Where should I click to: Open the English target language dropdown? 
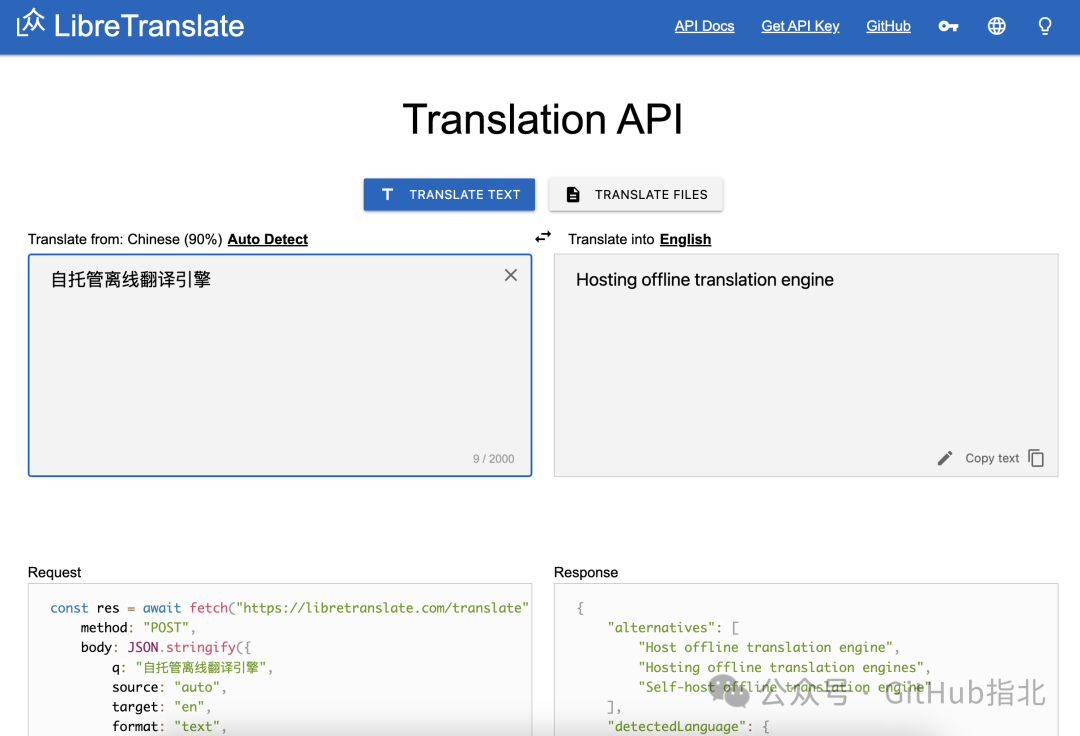[x=685, y=240]
